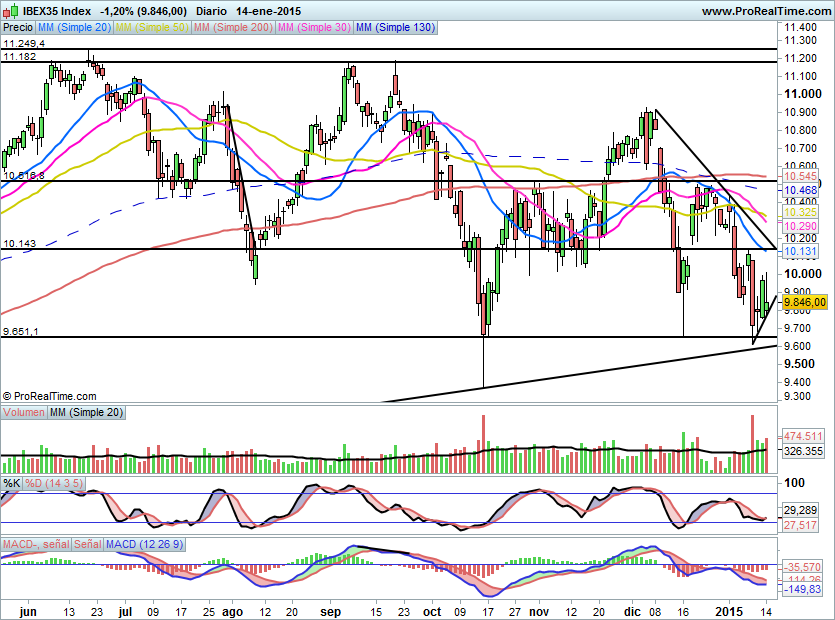
Task: Click the IBEX35 Index title text
Action: pyautogui.click(x=57, y=11)
